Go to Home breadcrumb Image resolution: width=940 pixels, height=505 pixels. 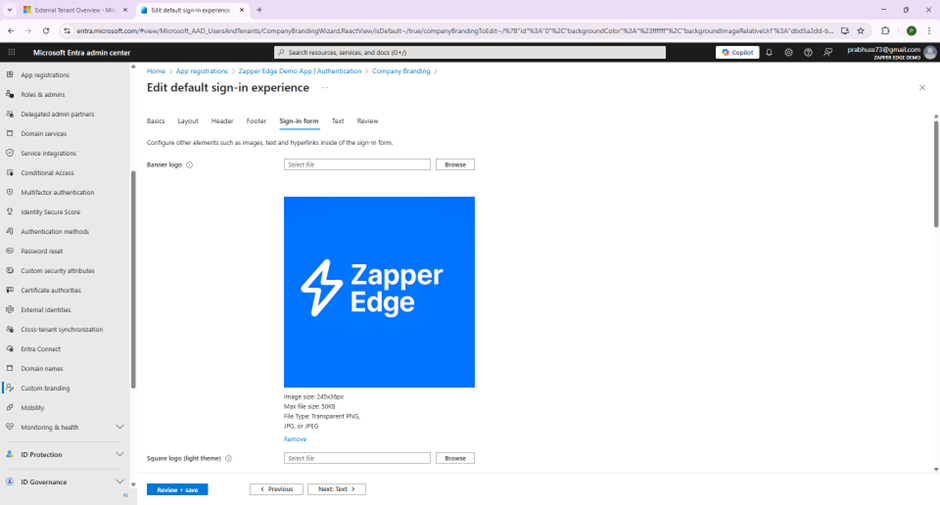[156, 71]
